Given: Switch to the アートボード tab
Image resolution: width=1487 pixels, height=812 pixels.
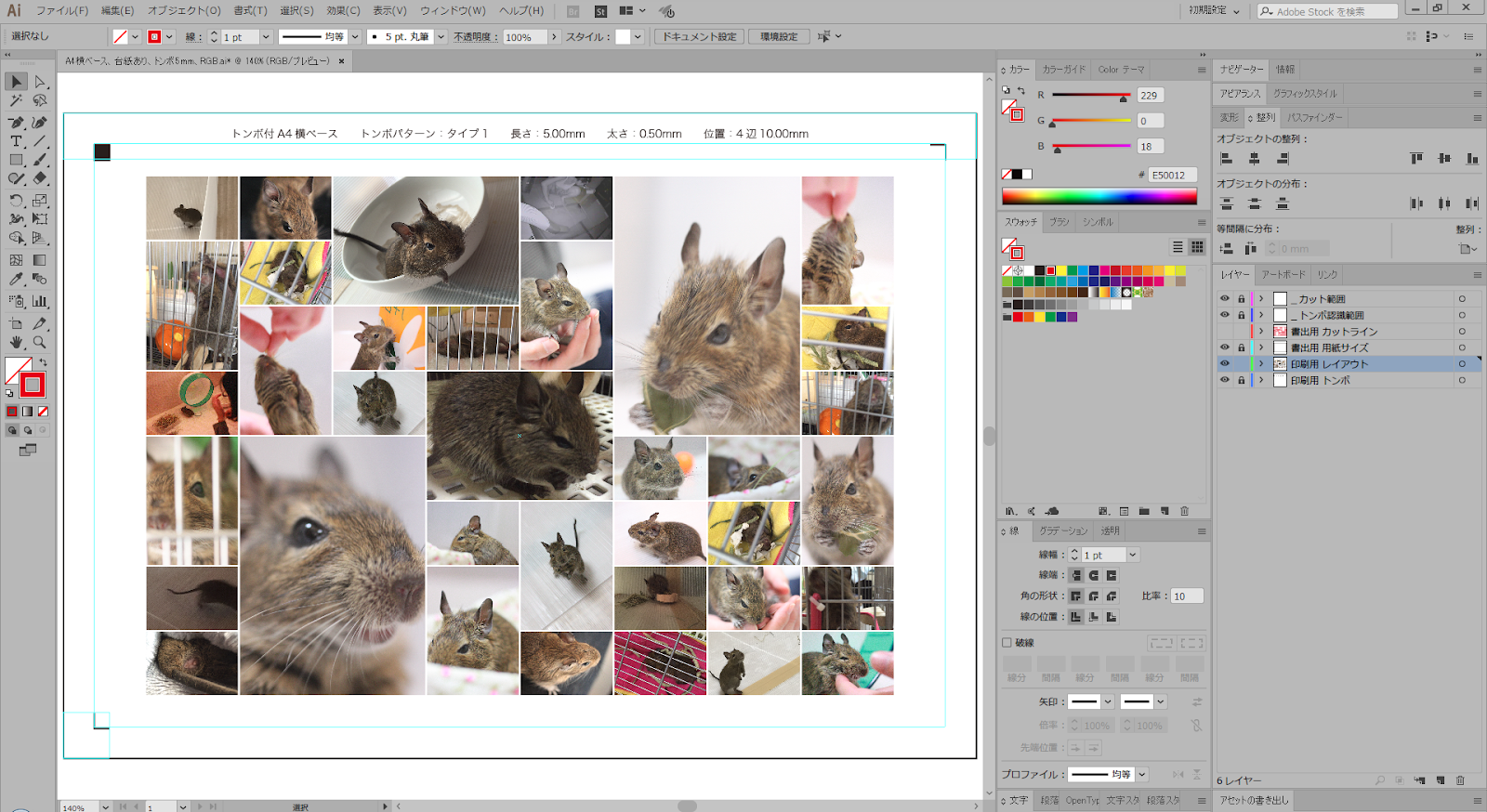Looking at the screenshot, I should [1283, 275].
